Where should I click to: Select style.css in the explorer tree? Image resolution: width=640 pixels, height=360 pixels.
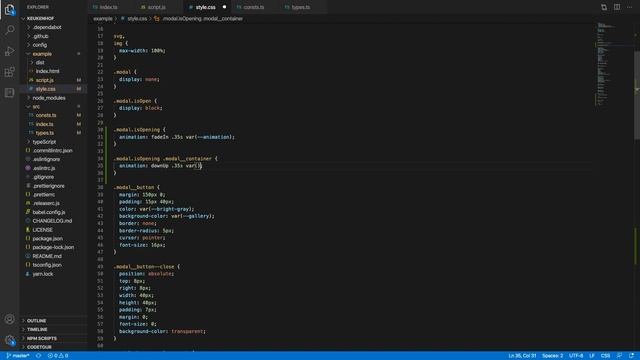coord(53,89)
